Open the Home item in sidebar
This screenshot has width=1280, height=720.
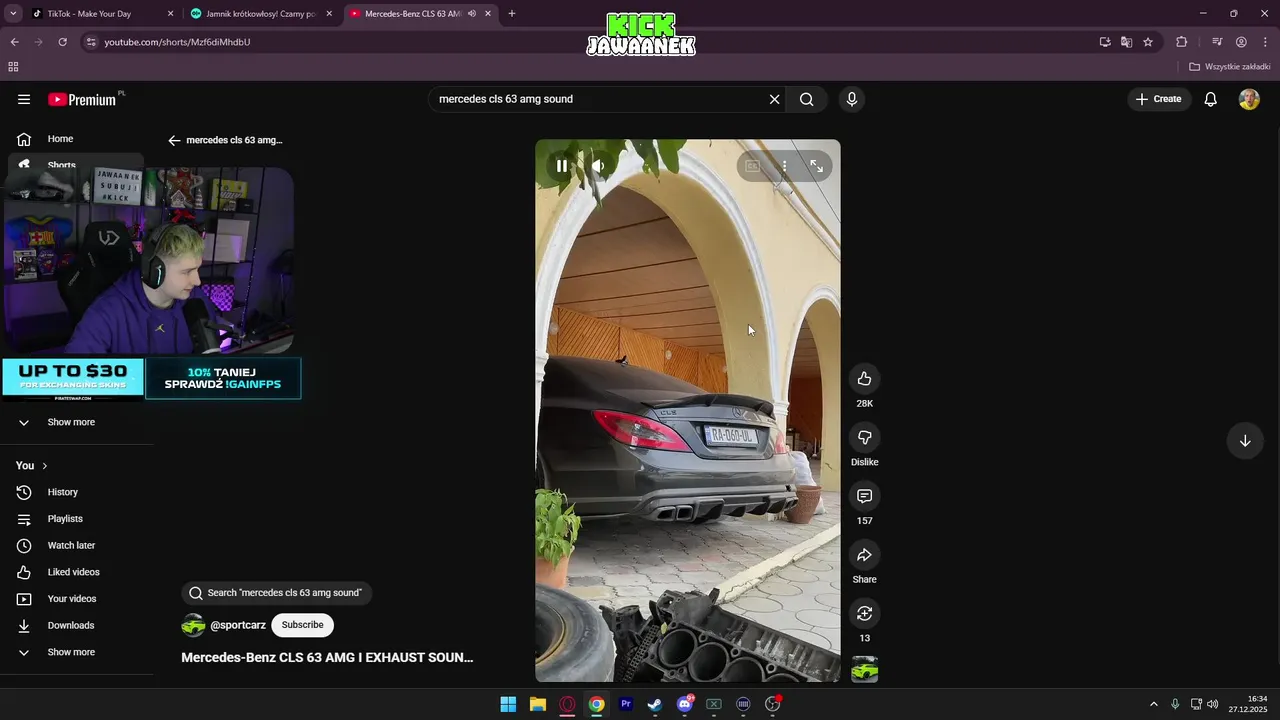(x=78, y=139)
